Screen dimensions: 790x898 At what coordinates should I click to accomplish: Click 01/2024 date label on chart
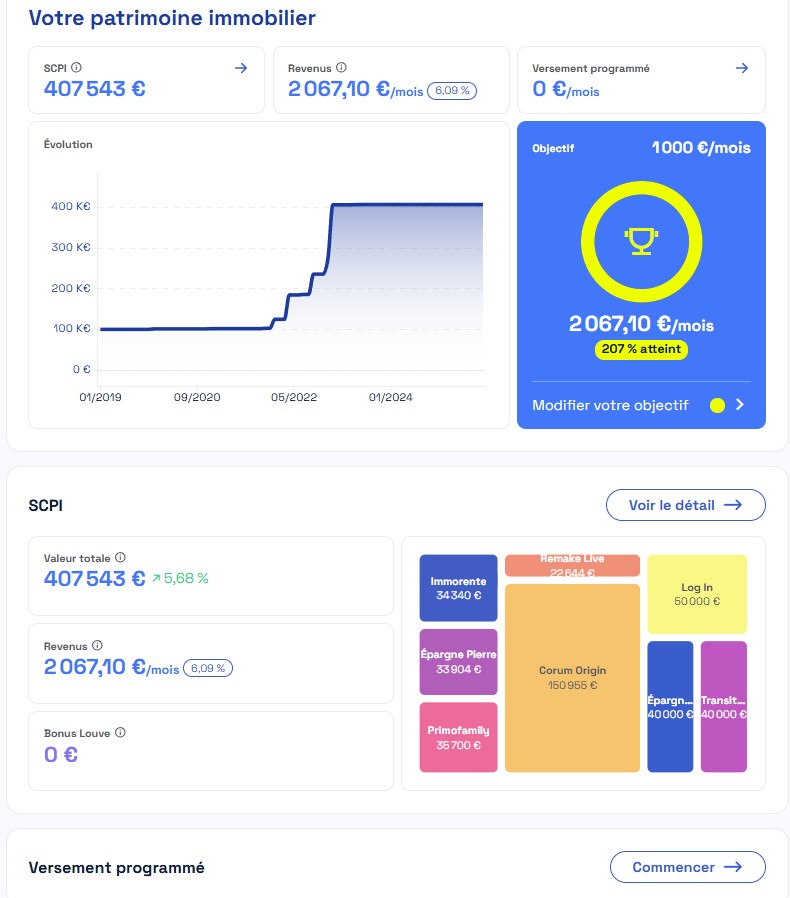click(390, 397)
